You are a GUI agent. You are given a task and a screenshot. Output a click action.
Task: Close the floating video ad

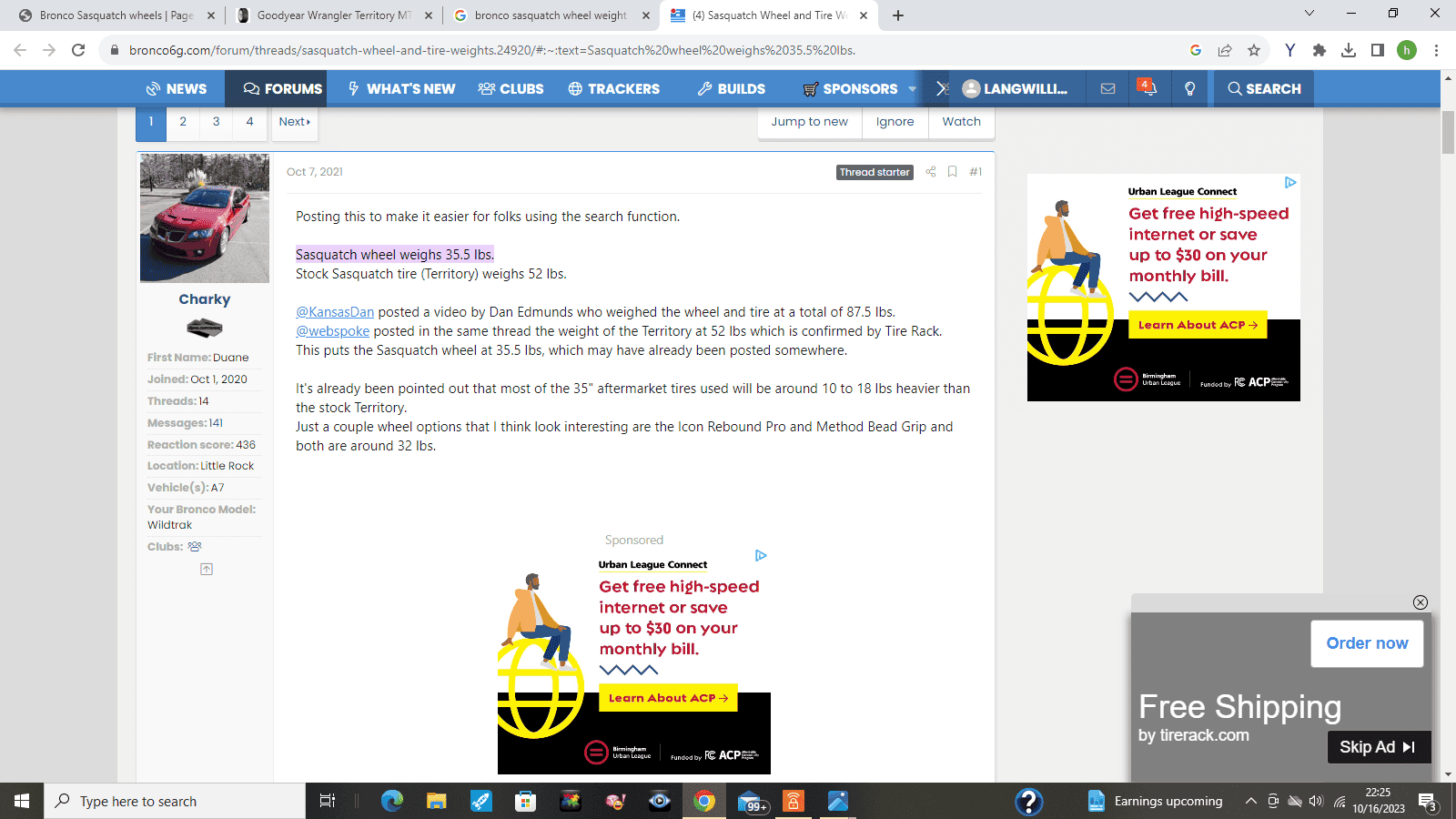1421,602
